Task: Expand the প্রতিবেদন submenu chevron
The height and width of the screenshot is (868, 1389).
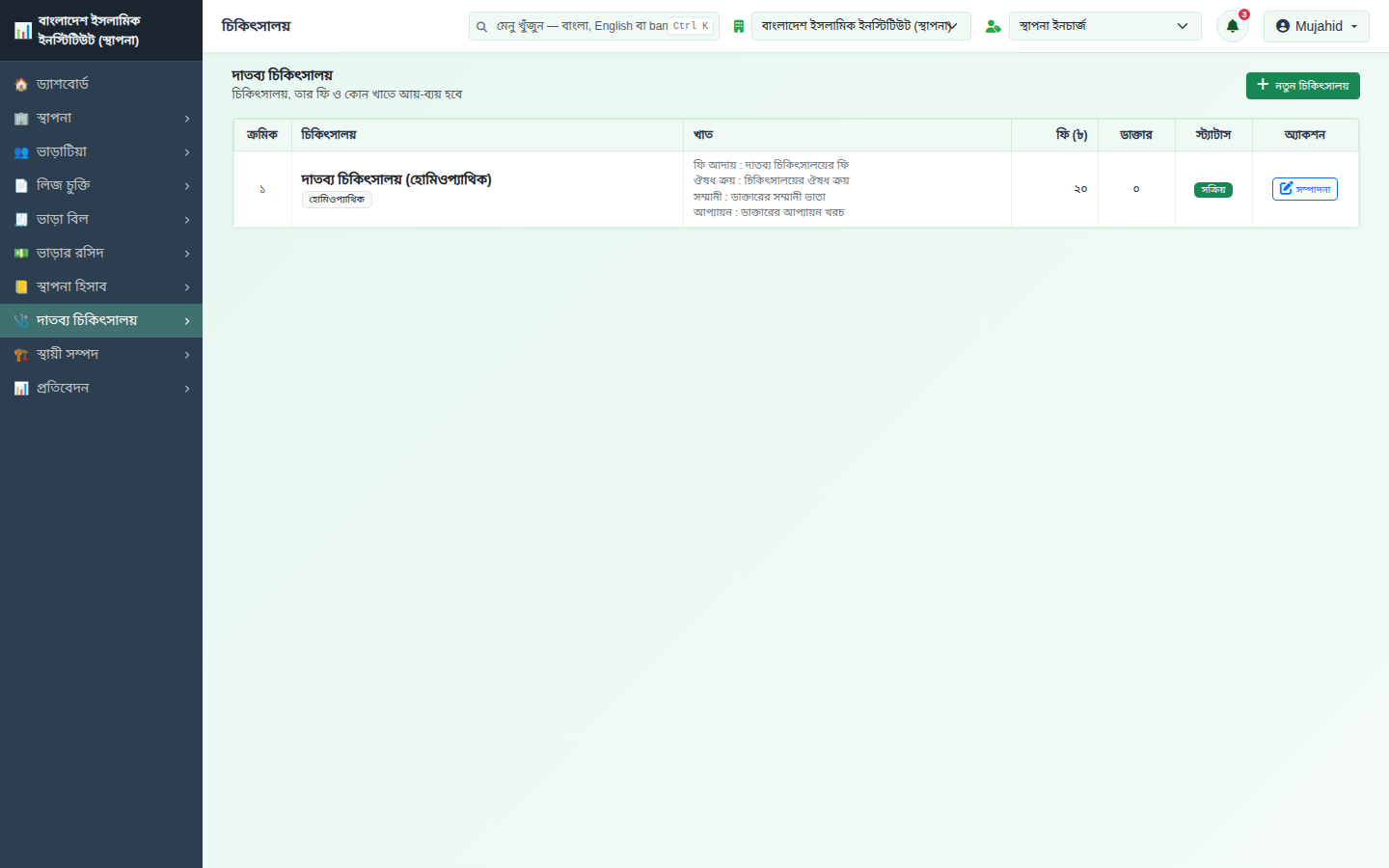Action: tap(187, 389)
